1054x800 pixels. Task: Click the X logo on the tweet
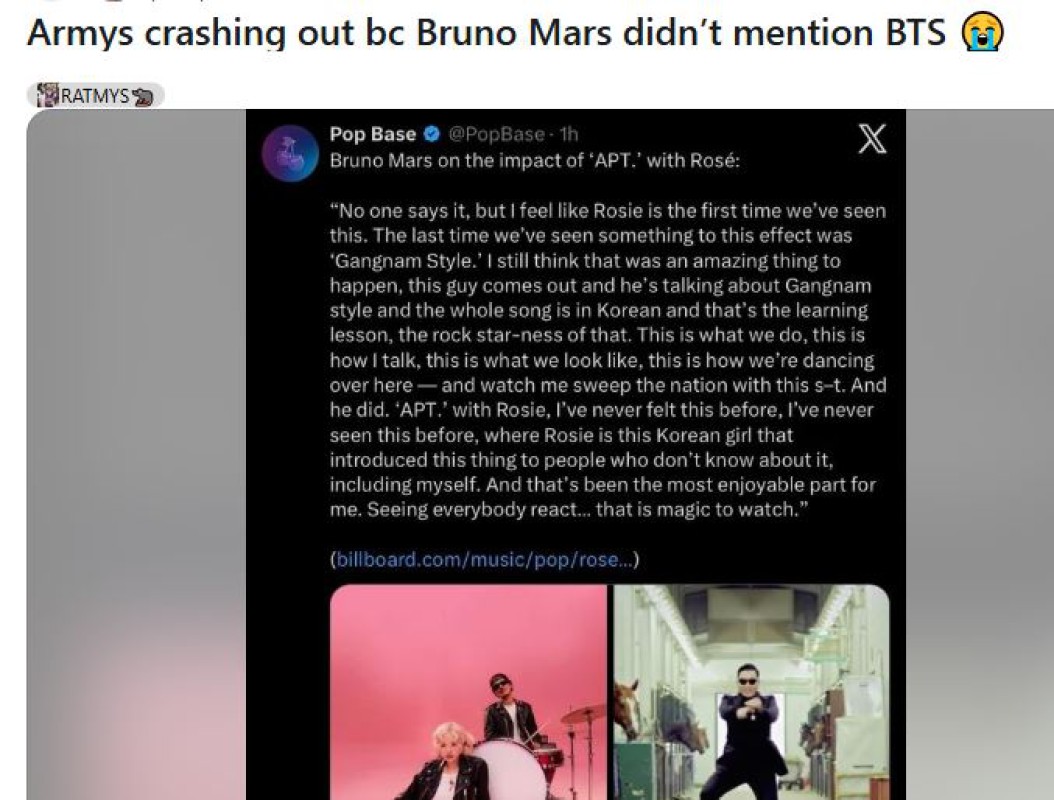(x=872, y=141)
